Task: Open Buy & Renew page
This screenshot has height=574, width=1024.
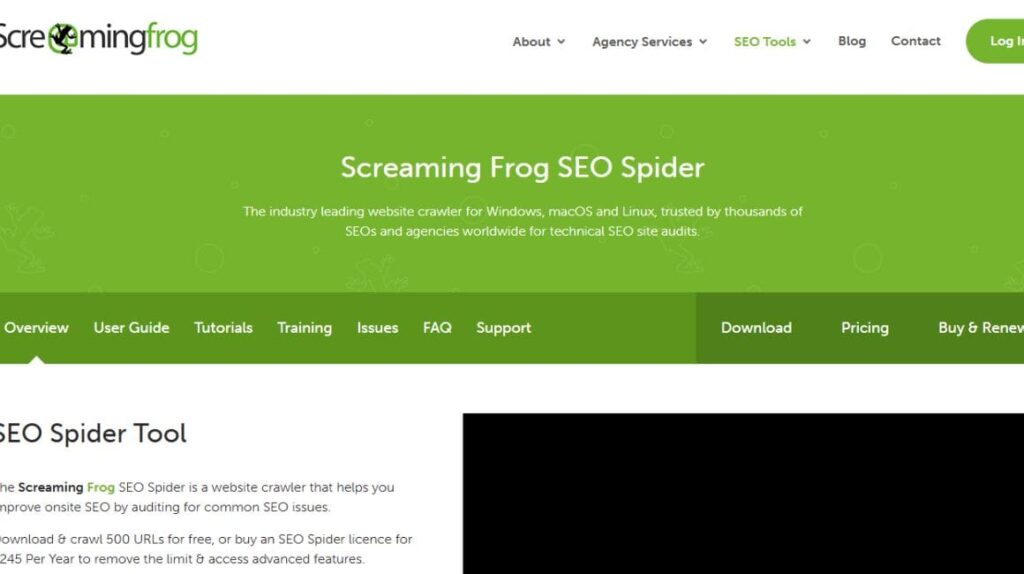Action: click(981, 328)
